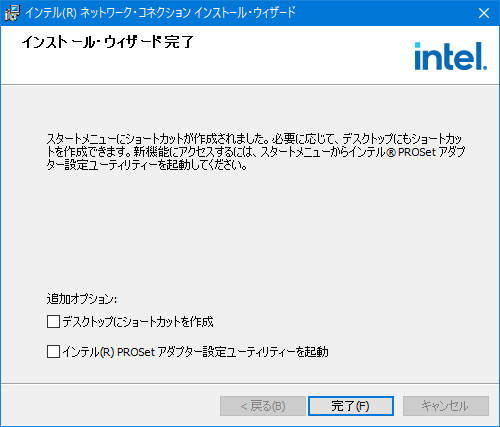Click the PROSet word in the description paragraph
The width and height of the screenshot is (500, 427).
(417, 152)
